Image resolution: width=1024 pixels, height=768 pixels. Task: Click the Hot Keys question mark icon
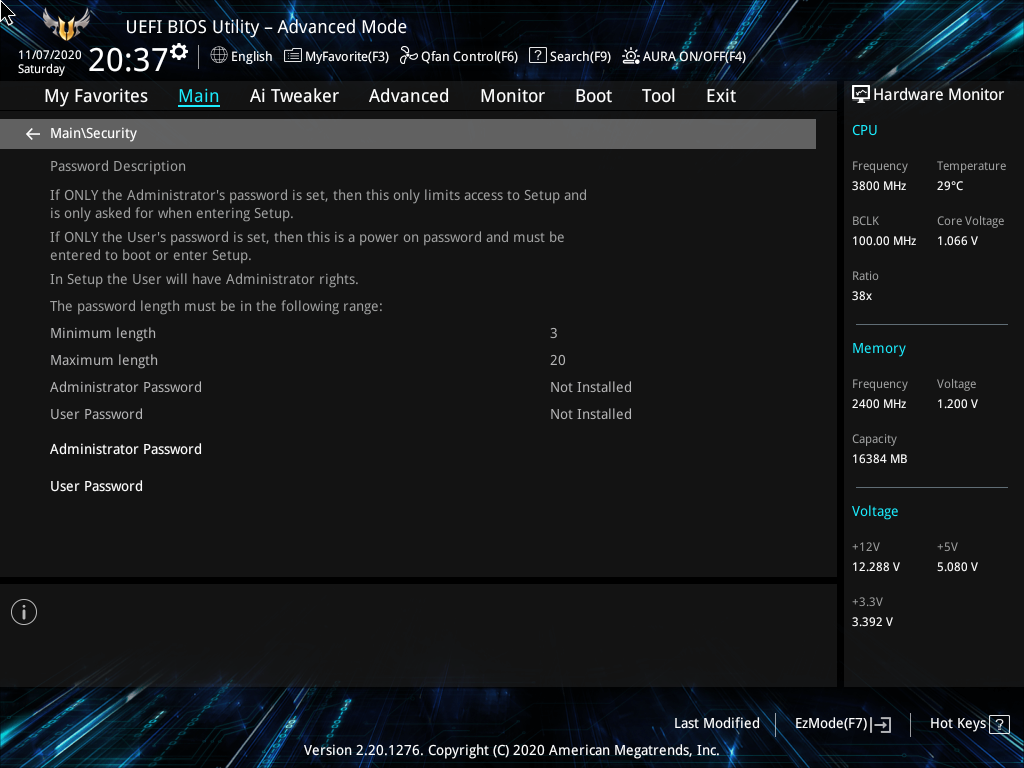[x=999, y=724]
